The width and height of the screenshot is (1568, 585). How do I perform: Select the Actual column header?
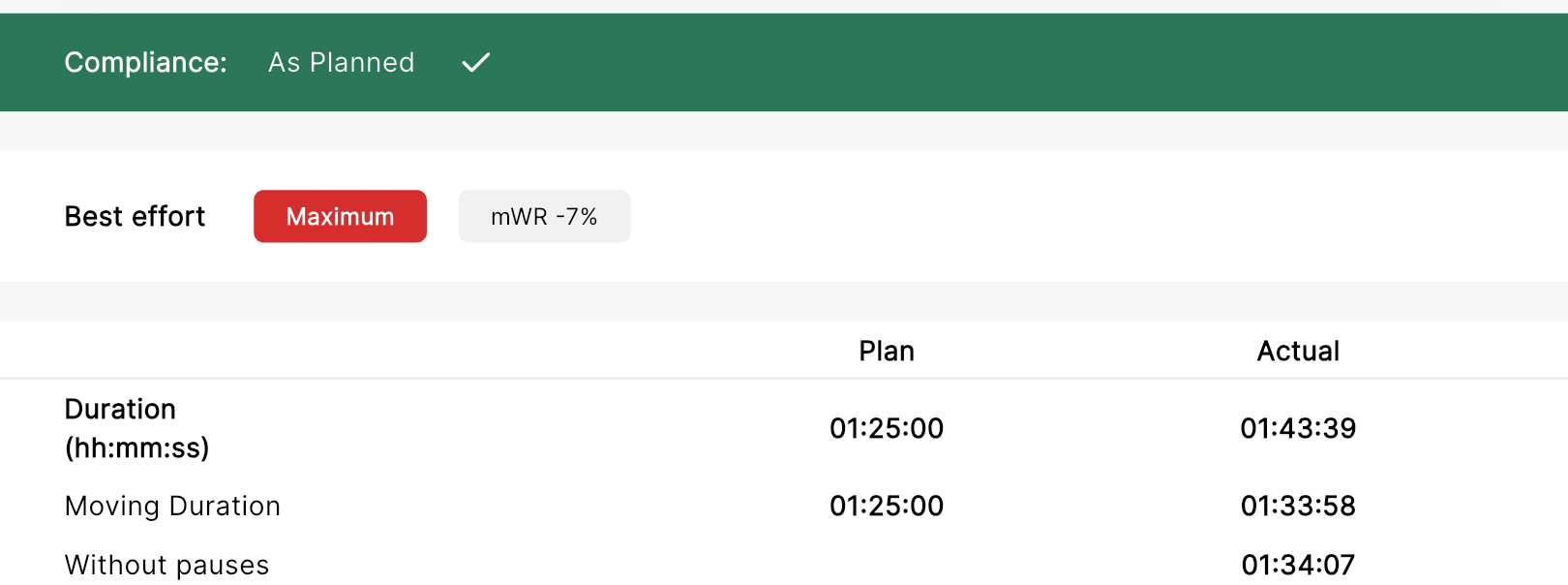pos(1298,351)
